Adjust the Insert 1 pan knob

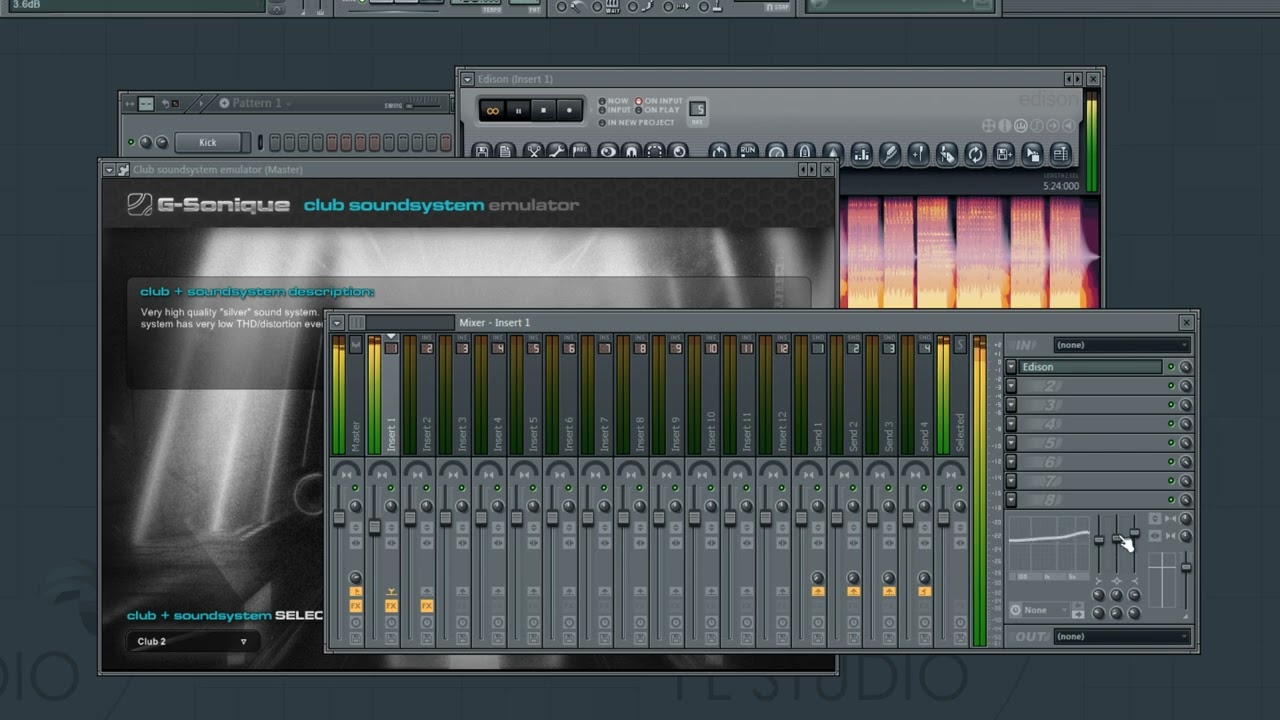point(391,507)
